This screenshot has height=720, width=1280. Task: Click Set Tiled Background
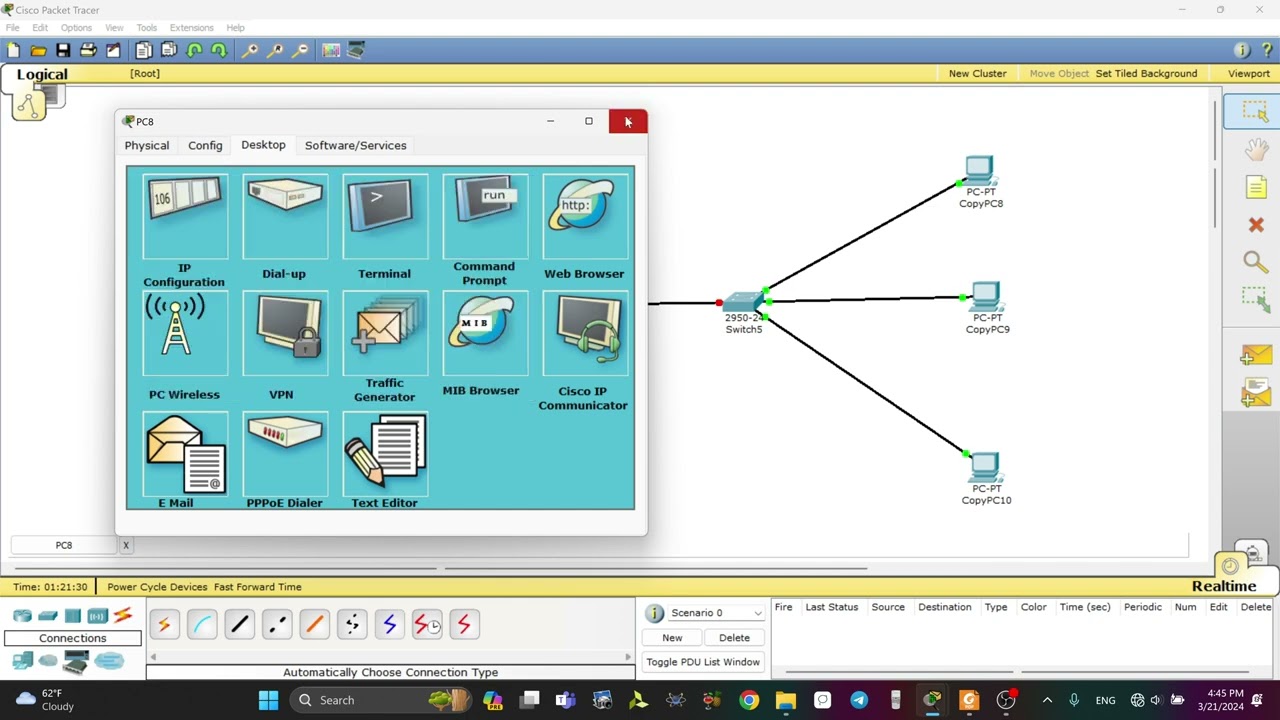[x=1146, y=73]
